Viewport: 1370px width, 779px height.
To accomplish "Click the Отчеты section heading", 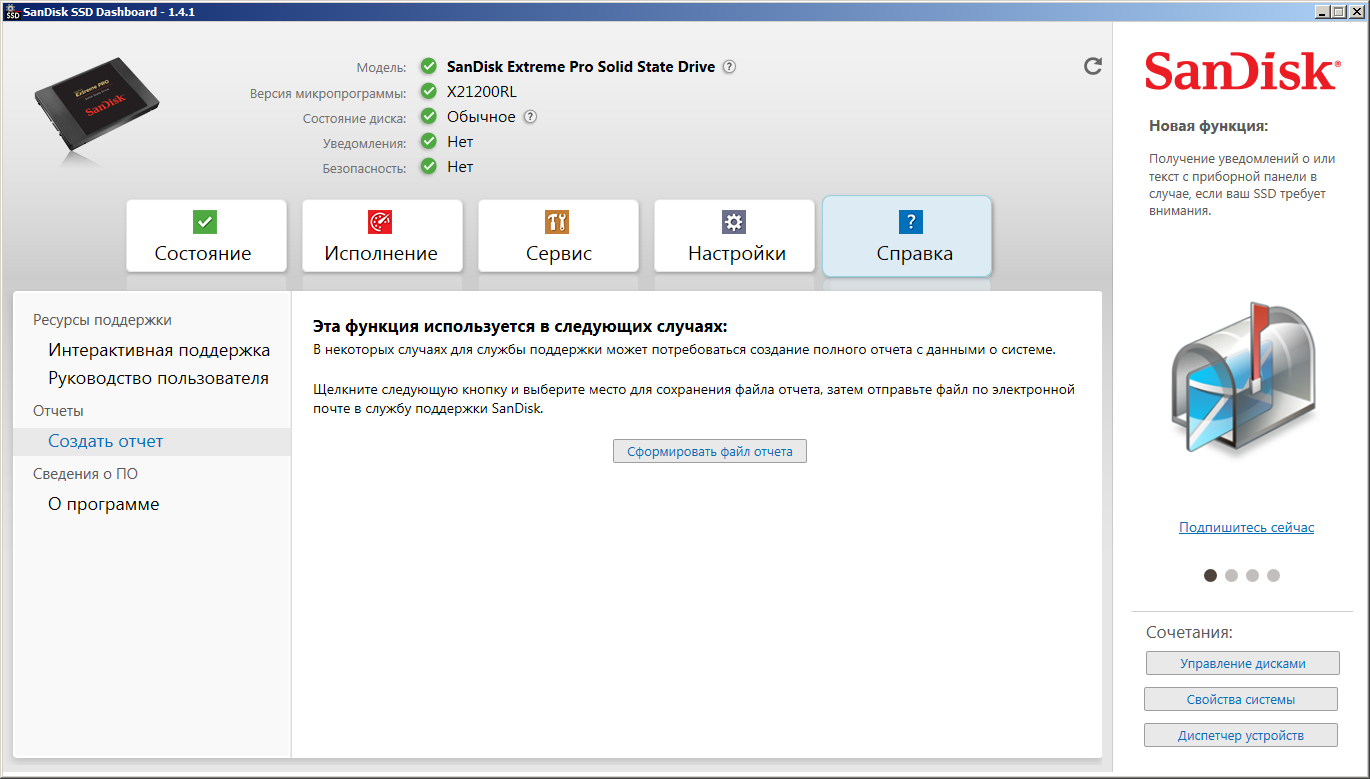I will tap(58, 411).
